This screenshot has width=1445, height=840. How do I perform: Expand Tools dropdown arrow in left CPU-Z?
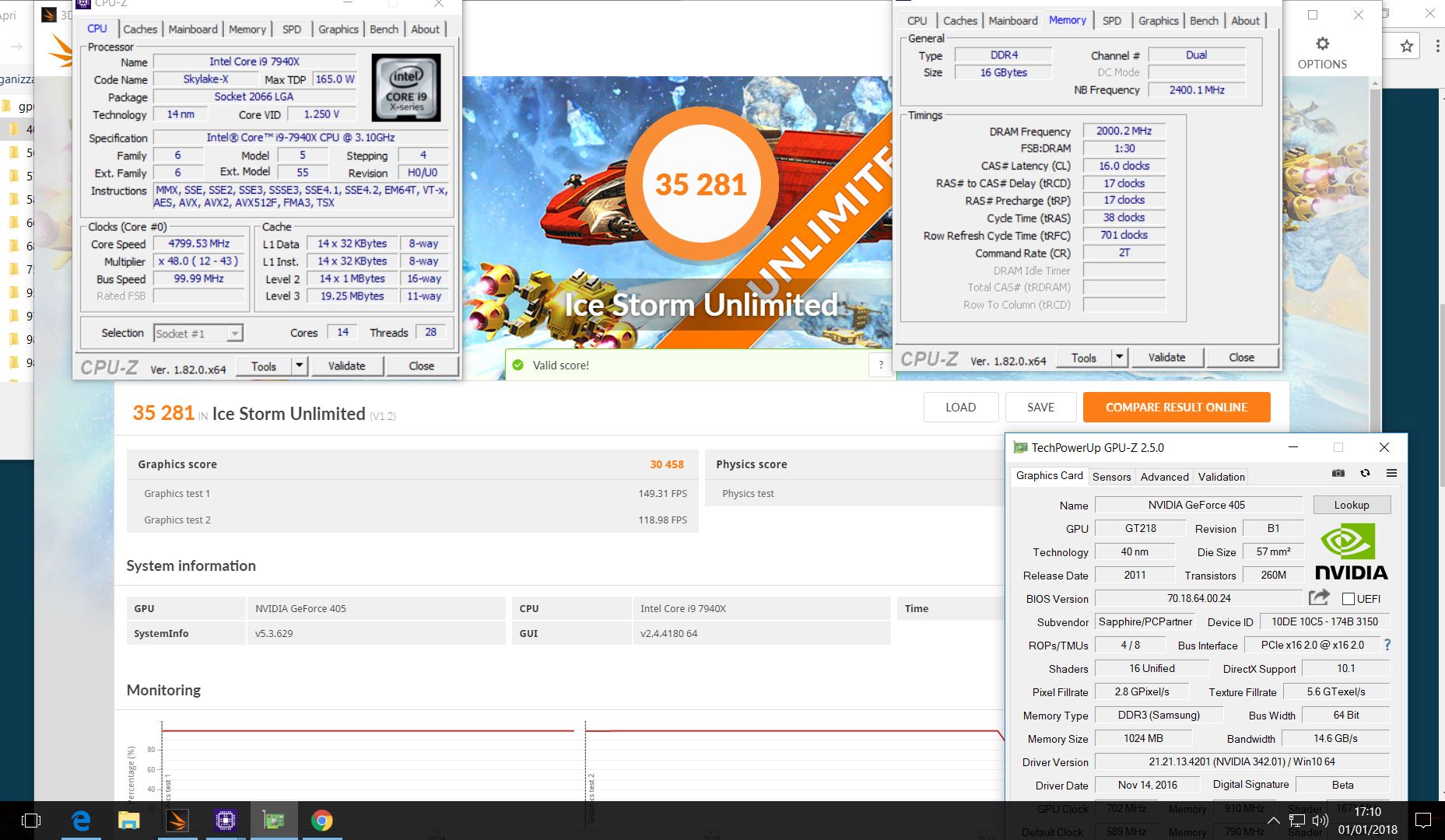[x=300, y=366]
